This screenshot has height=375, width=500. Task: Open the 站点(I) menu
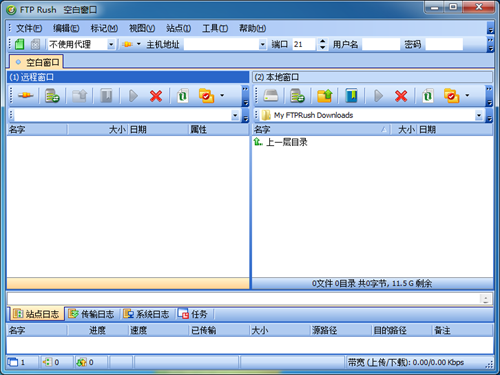tap(178, 28)
